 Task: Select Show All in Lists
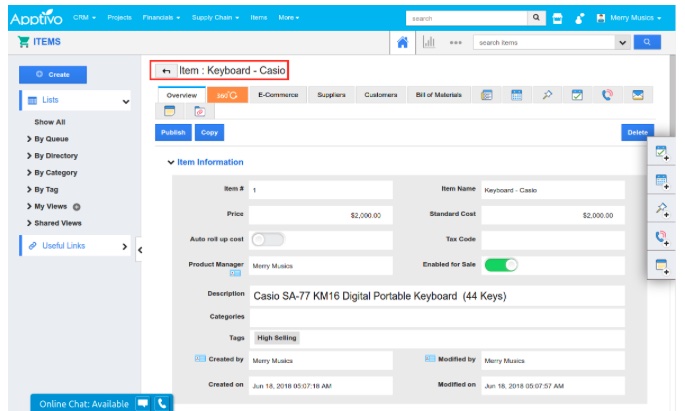click(50, 122)
